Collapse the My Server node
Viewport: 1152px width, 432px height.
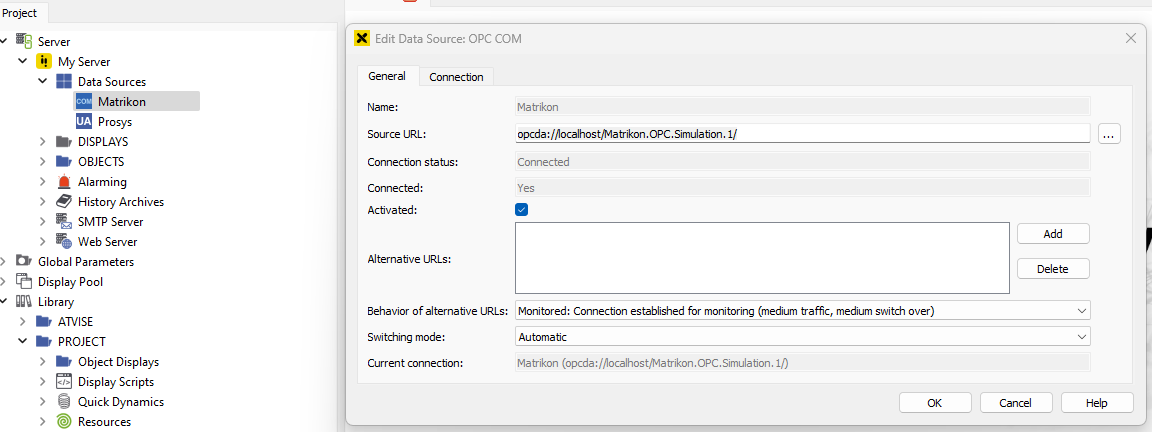click(x=23, y=62)
